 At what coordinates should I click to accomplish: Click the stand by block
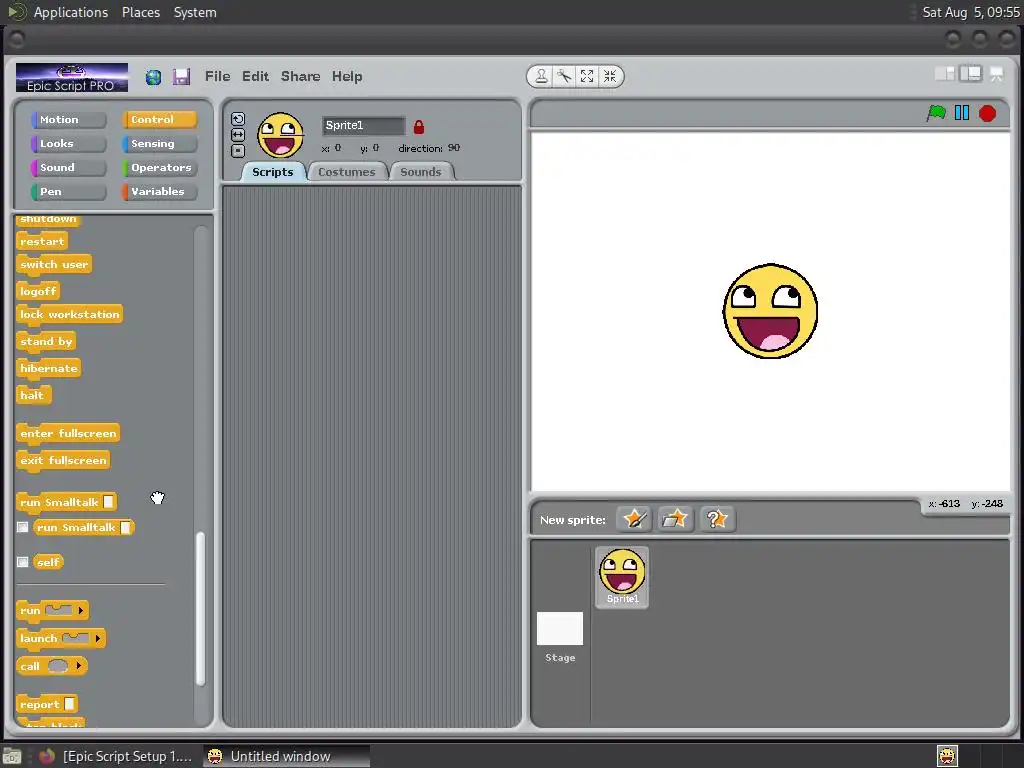coord(46,342)
